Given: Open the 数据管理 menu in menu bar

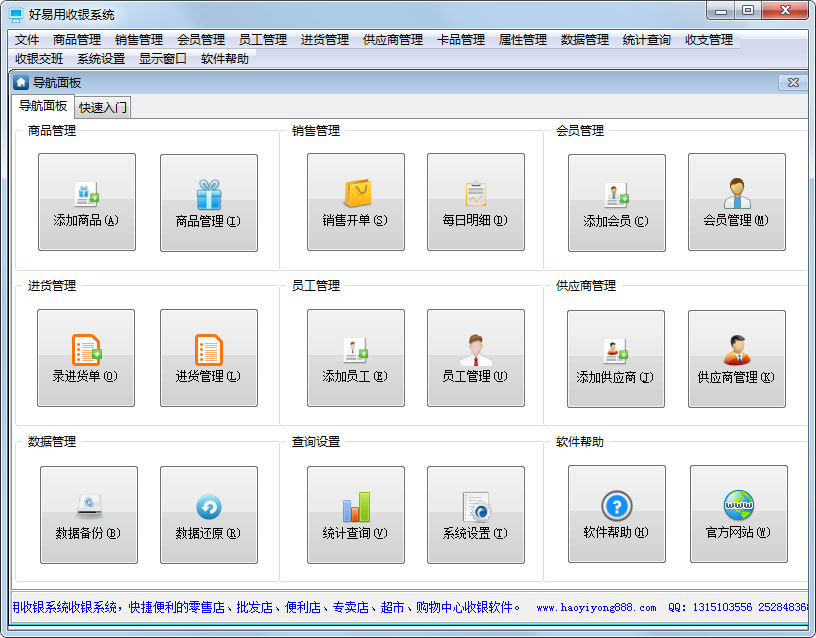Looking at the screenshot, I should coord(584,40).
